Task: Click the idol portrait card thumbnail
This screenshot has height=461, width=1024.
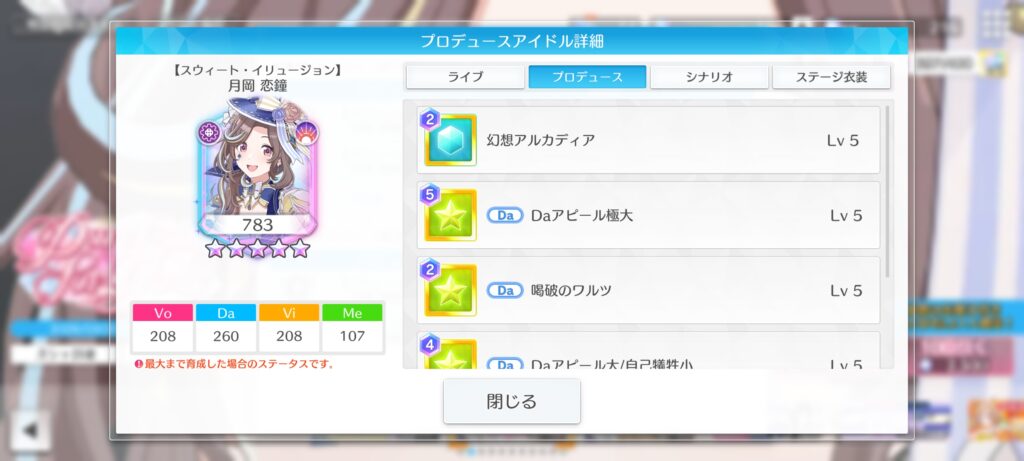Action: click(258, 168)
